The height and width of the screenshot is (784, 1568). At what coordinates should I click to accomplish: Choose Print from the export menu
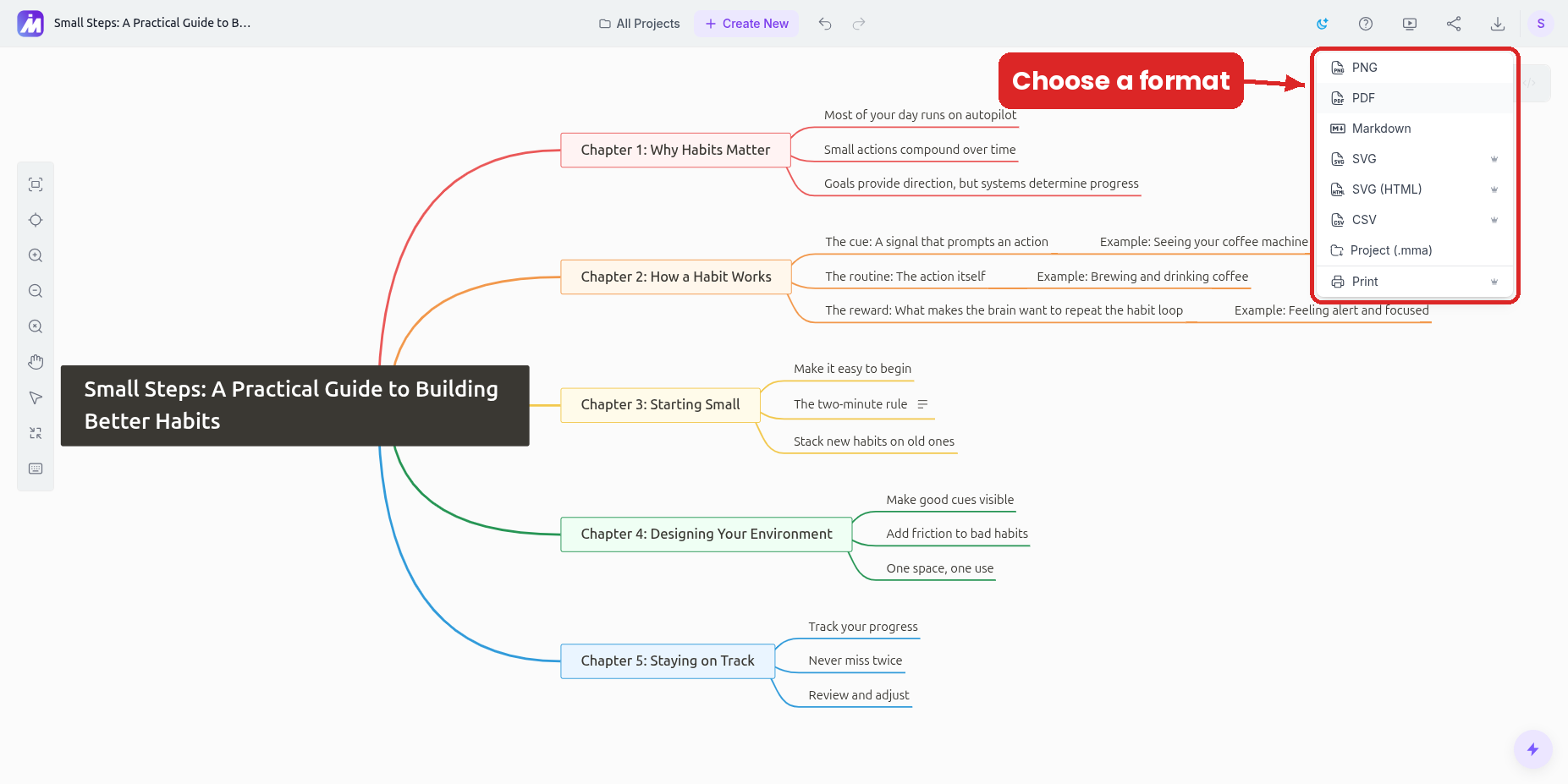[1414, 282]
